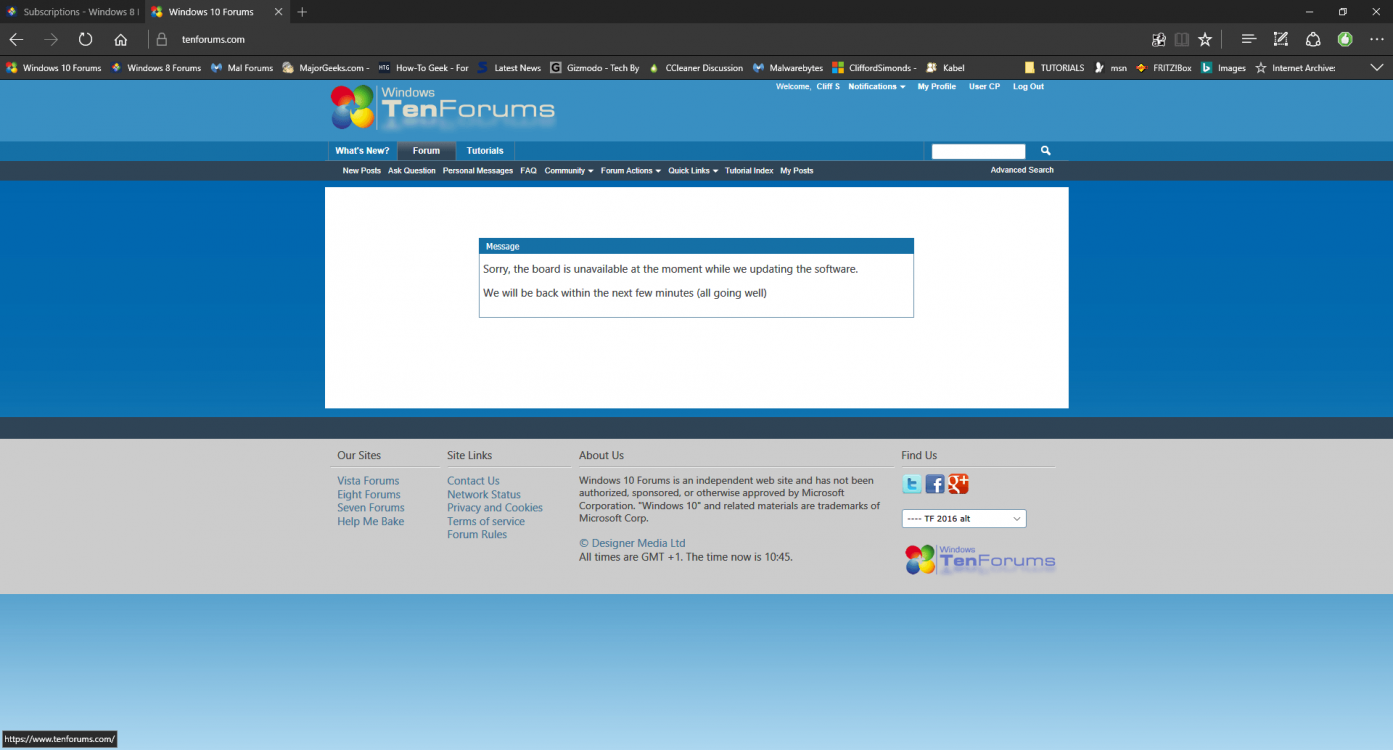This screenshot has width=1393, height=750.
Task: Open the Edge Settings and more menu
Action: 1377,40
